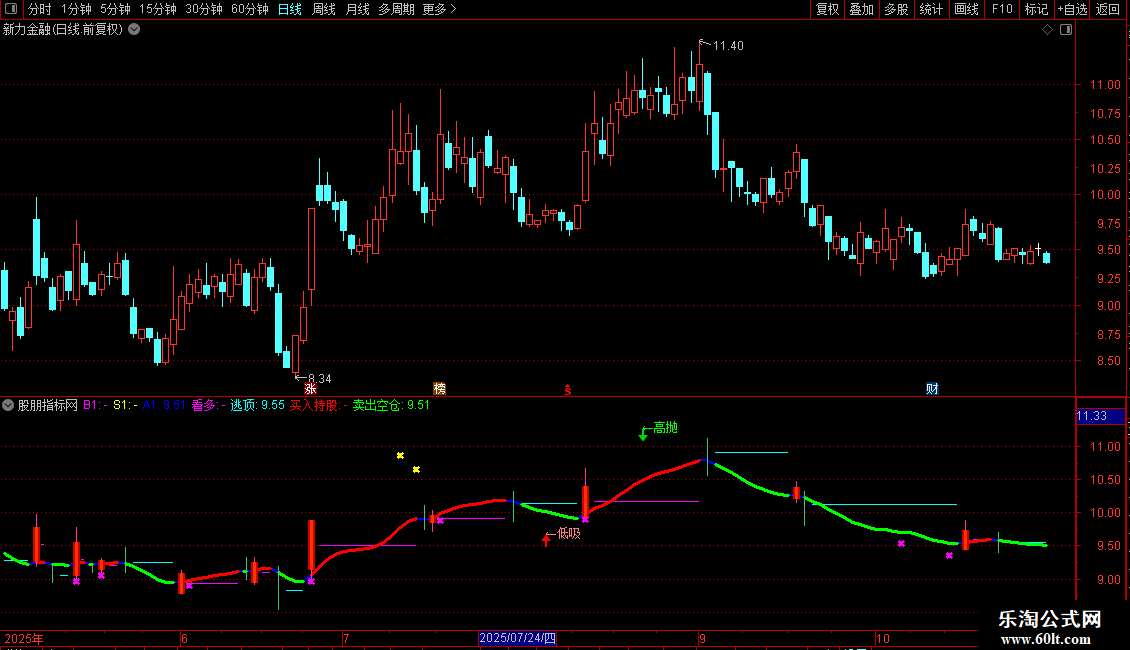1130x650 pixels.
Task: Click the S1 indicator label
Action: pyautogui.click(x=121, y=406)
